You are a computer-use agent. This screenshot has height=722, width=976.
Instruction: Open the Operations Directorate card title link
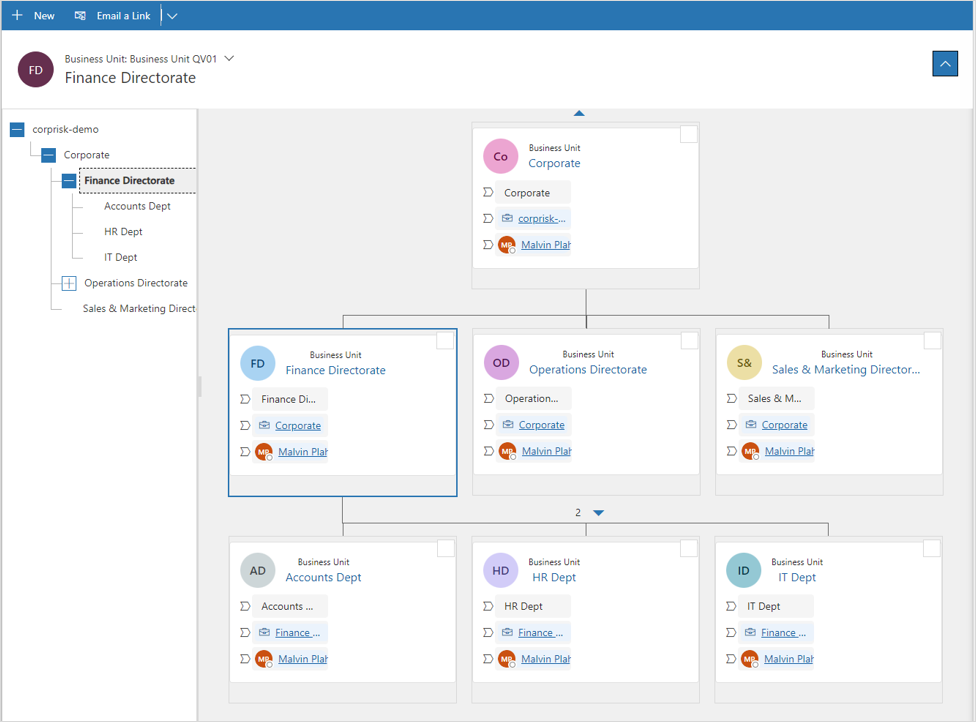[x=588, y=370]
